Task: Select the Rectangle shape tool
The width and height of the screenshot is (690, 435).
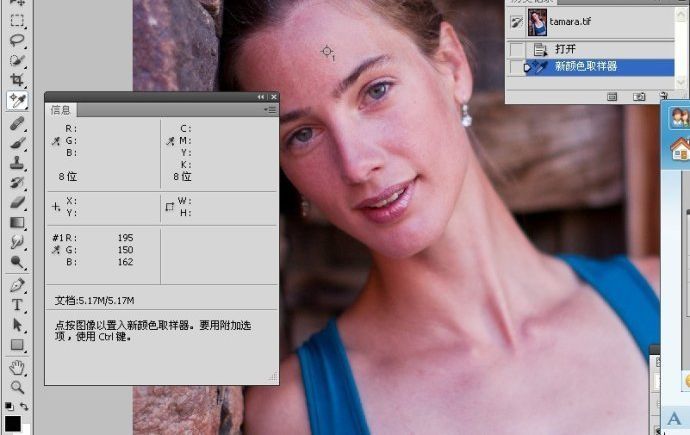Action: pyautogui.click(x=17, y=345)
